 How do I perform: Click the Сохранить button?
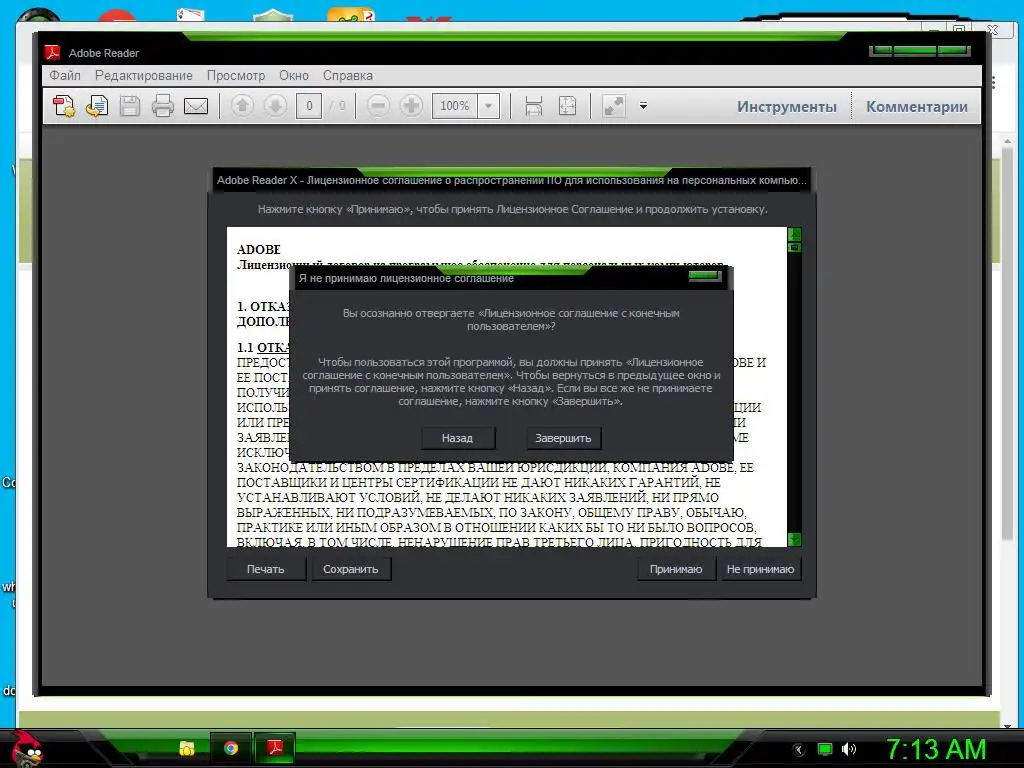tap(351, 569)
